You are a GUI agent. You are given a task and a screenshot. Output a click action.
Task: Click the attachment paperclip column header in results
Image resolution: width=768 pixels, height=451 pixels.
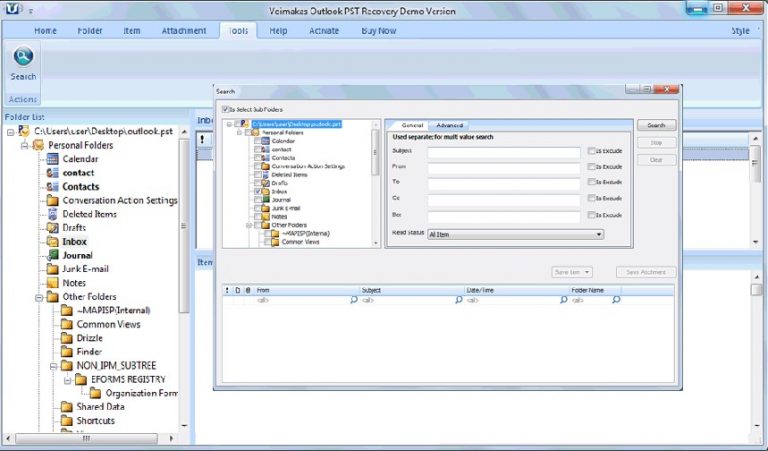click(x=248, y=290)
